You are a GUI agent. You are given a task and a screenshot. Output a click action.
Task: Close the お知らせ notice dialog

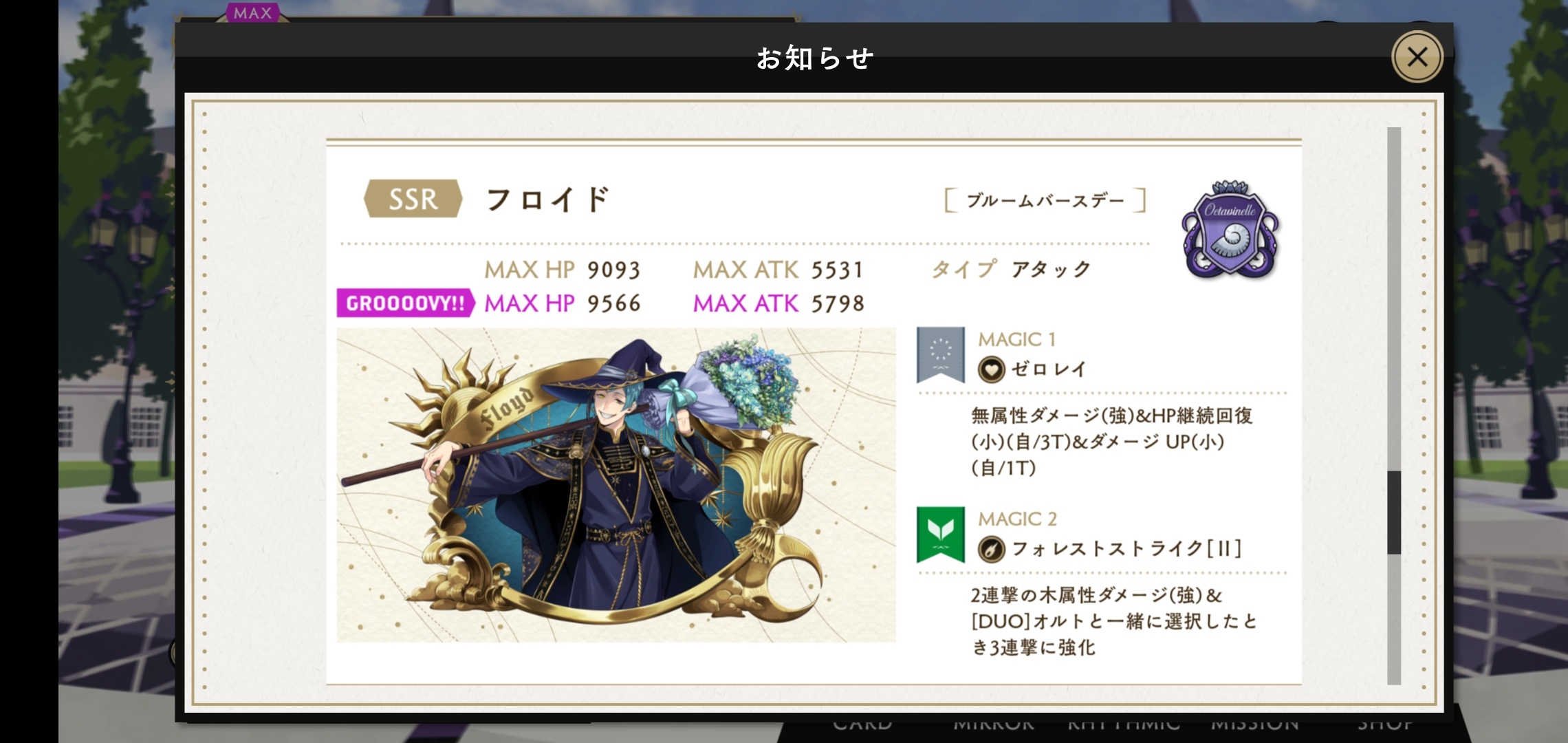[1417, 57]
